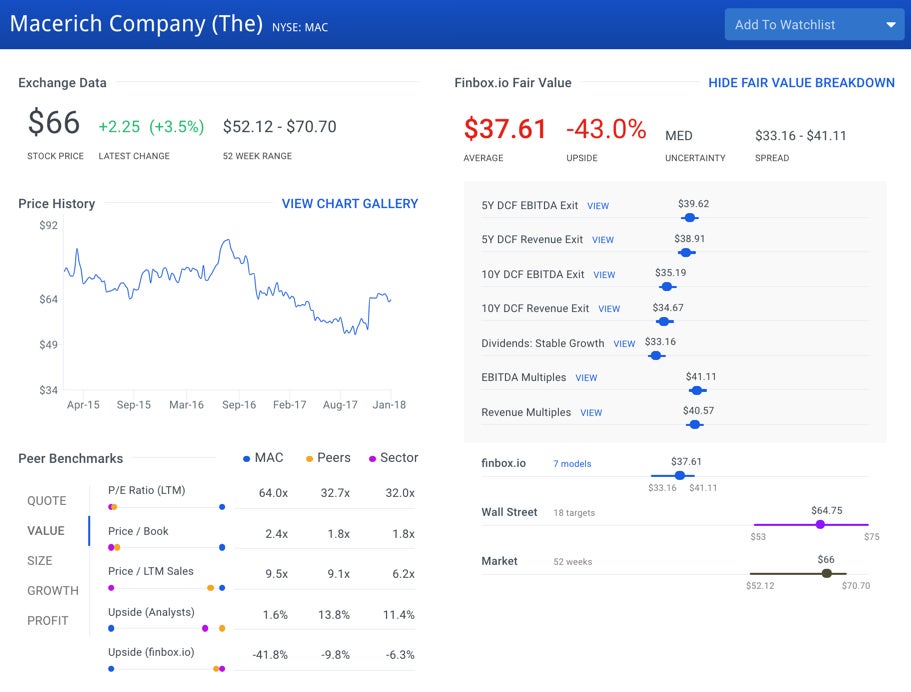Screen dimensions: 911x692
Task: View the 5Y DCF Revenue Exit model
Action: click(602, 240)
